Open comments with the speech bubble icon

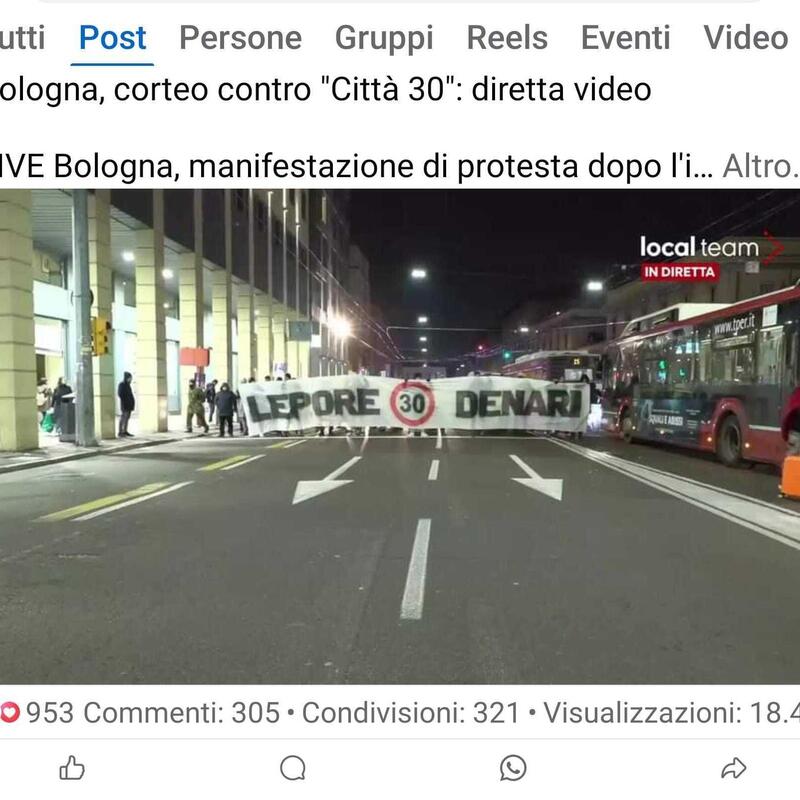pyautogui.click(x=293, y=768)
